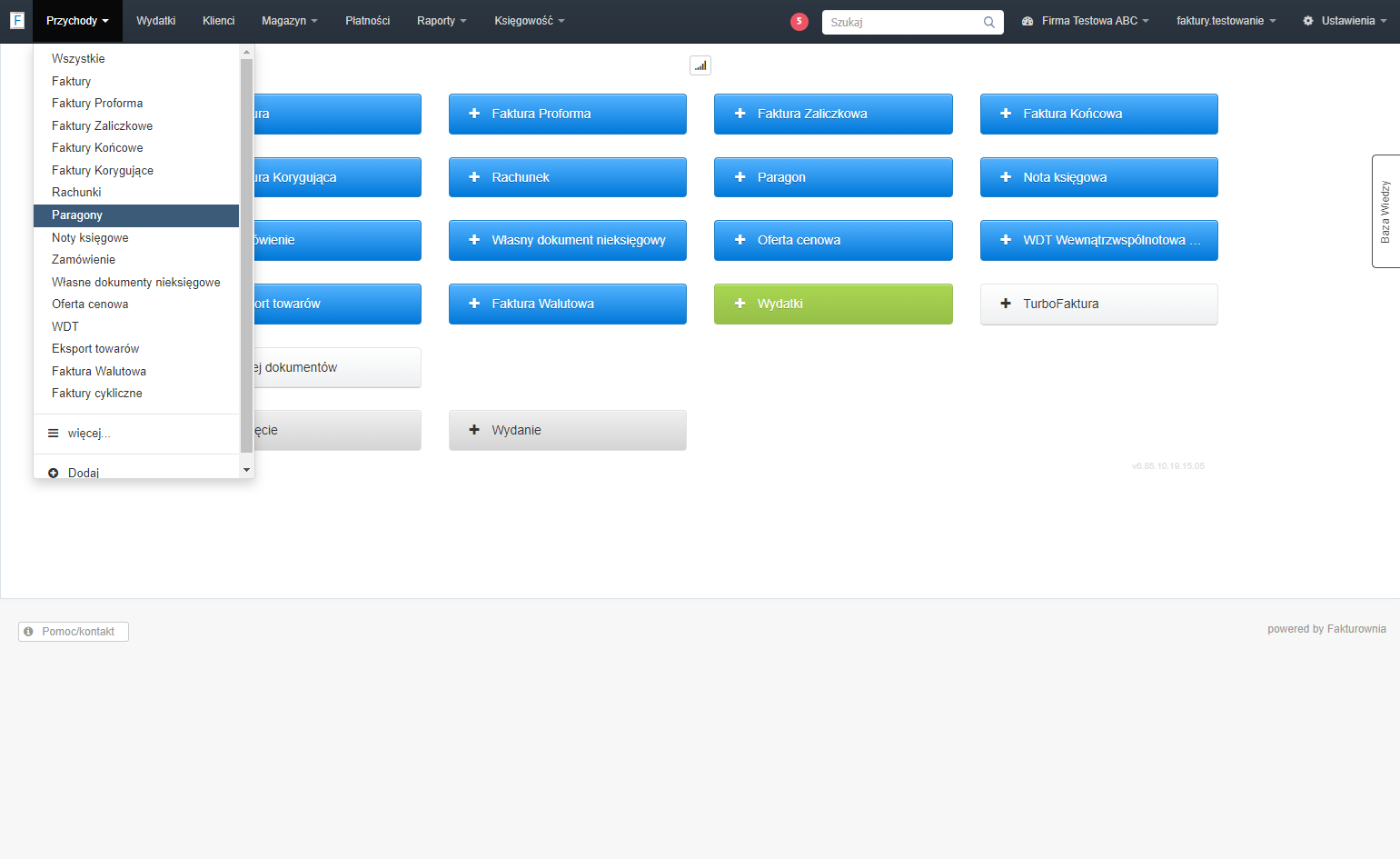
Task: Add a new Rachunek
Action: pos(568,177)
